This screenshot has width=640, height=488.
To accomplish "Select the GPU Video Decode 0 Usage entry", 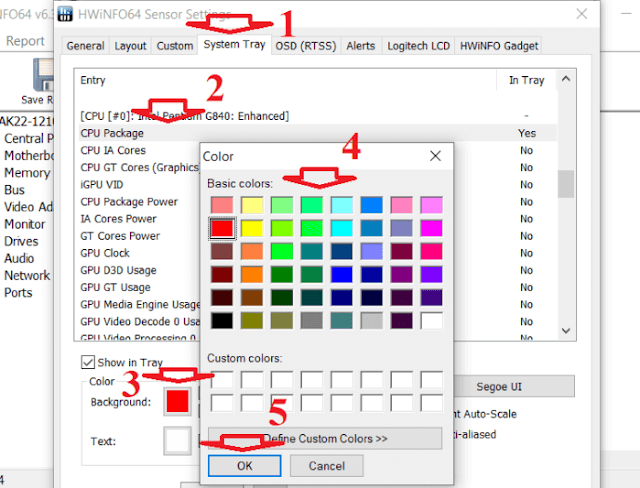I will (140, 322).
